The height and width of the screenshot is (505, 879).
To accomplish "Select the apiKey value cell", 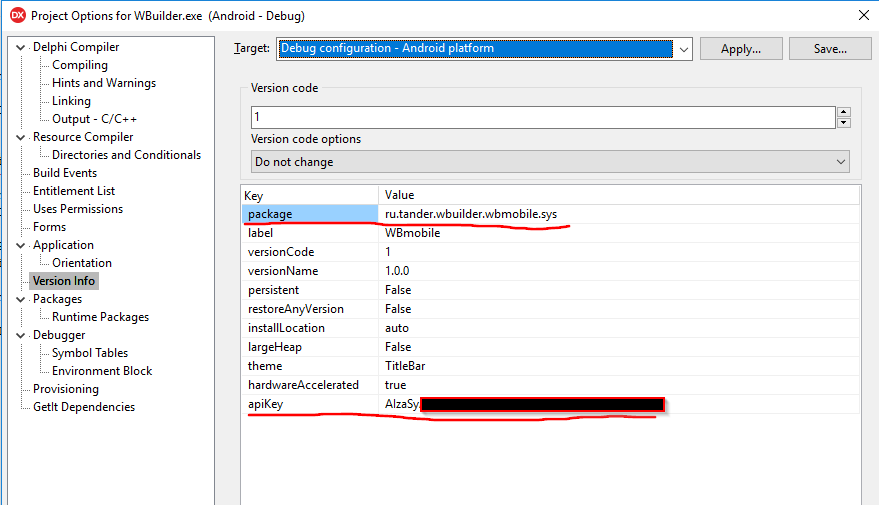I will pos(619,404).
